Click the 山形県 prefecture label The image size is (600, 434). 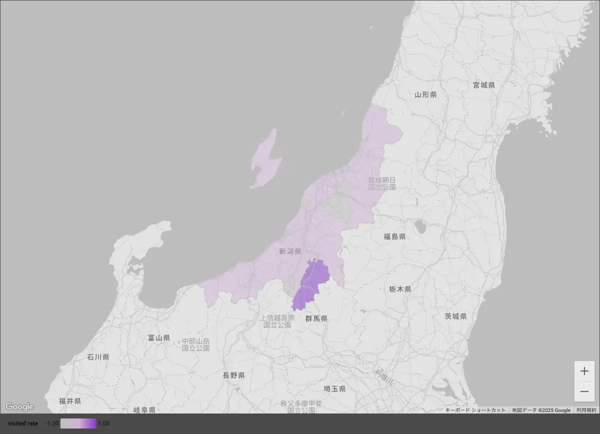point(426,94)
